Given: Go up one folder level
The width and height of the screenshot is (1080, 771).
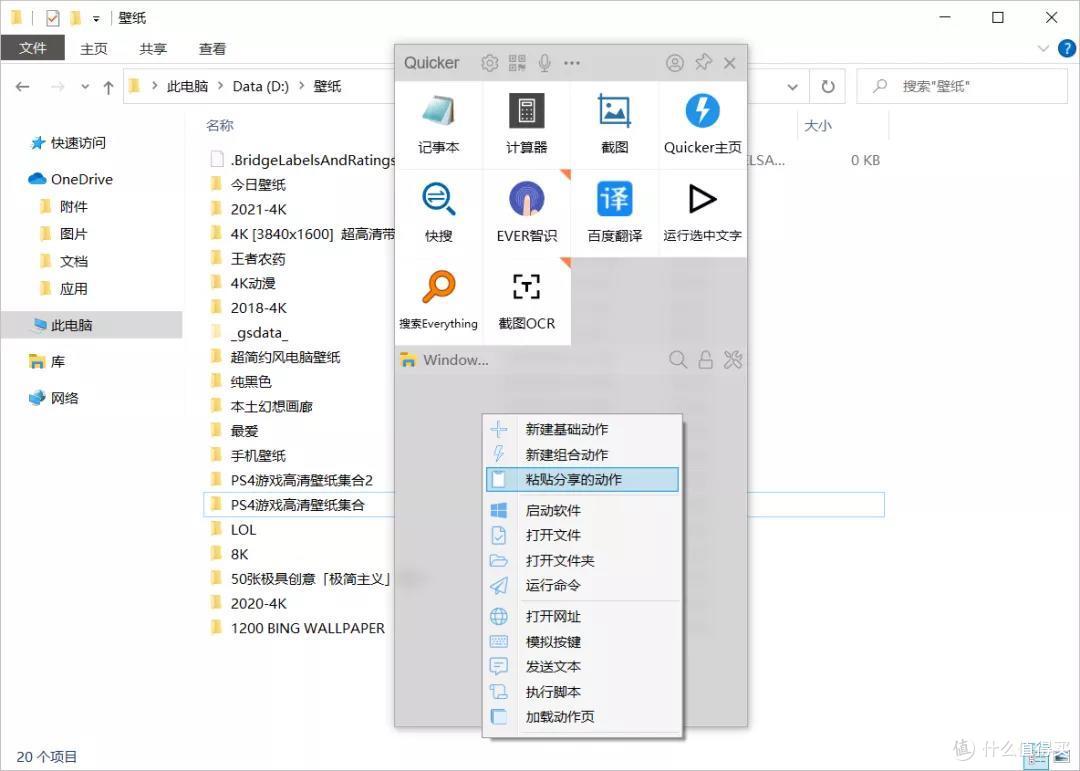Looking at the screenshot, I should [x=108, y=87].
